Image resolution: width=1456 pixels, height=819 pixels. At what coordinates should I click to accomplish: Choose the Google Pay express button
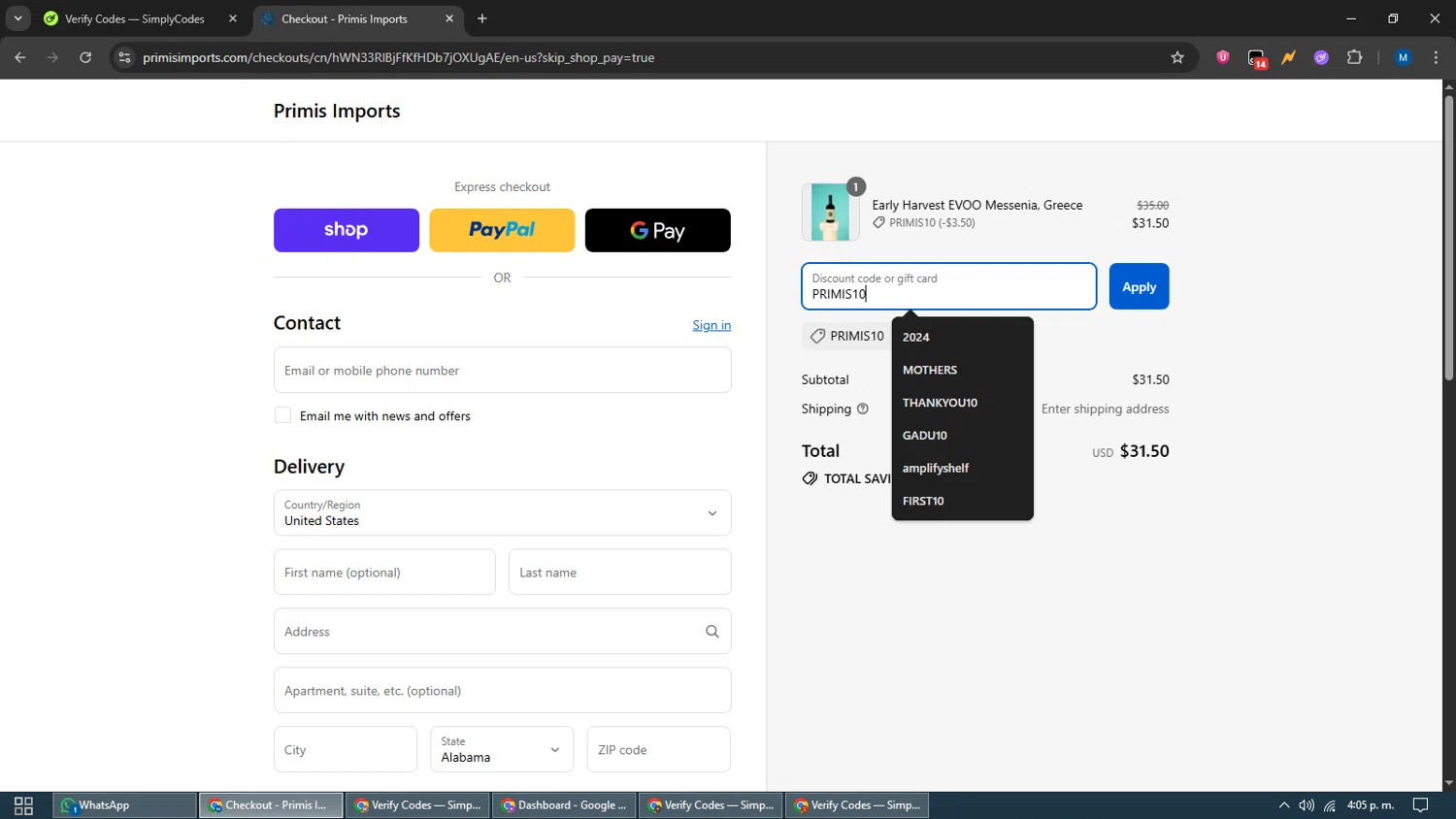(658, 230)
